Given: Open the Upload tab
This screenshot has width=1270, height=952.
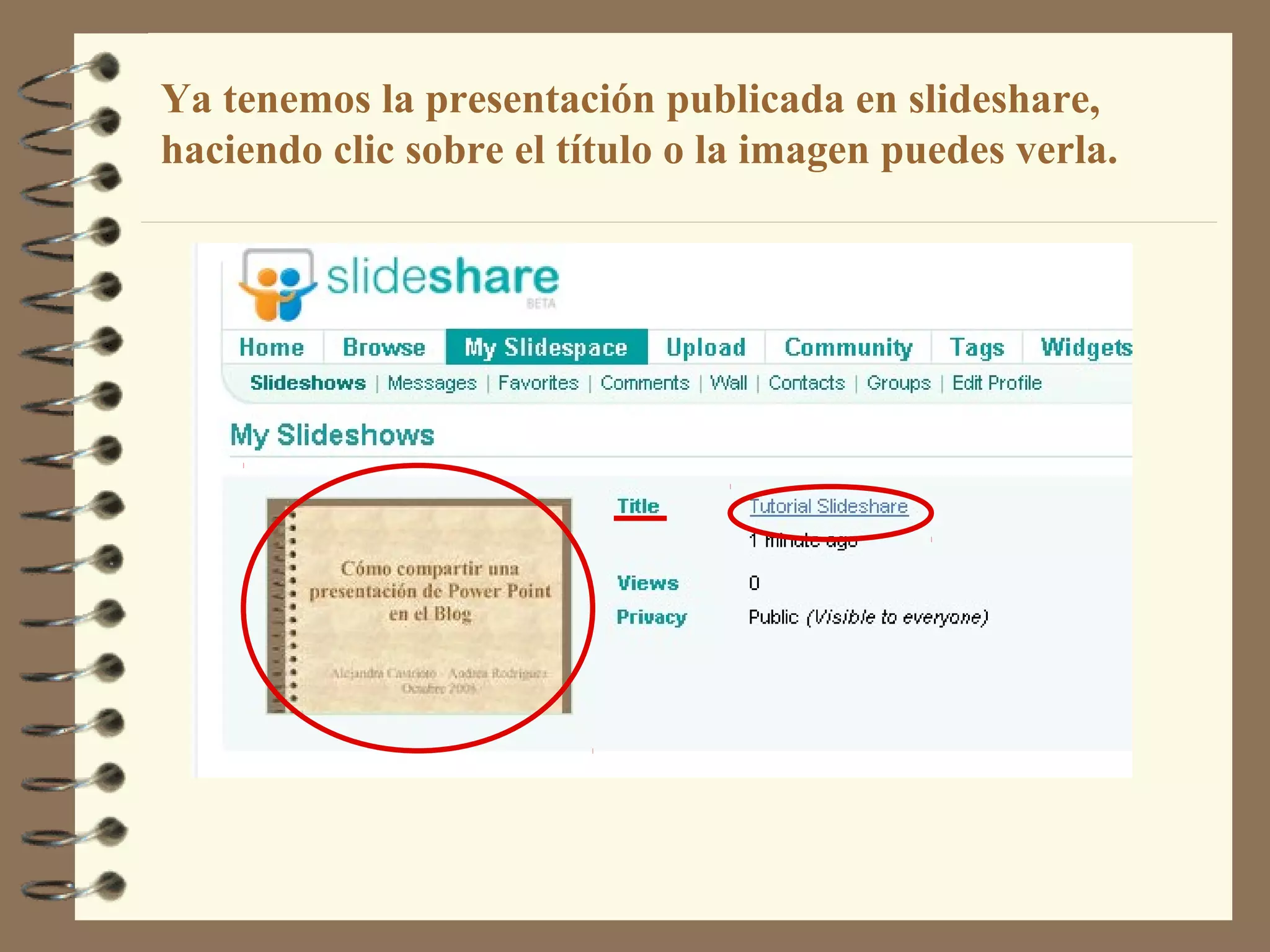Looking at the screenshot, I should point(706,347).
